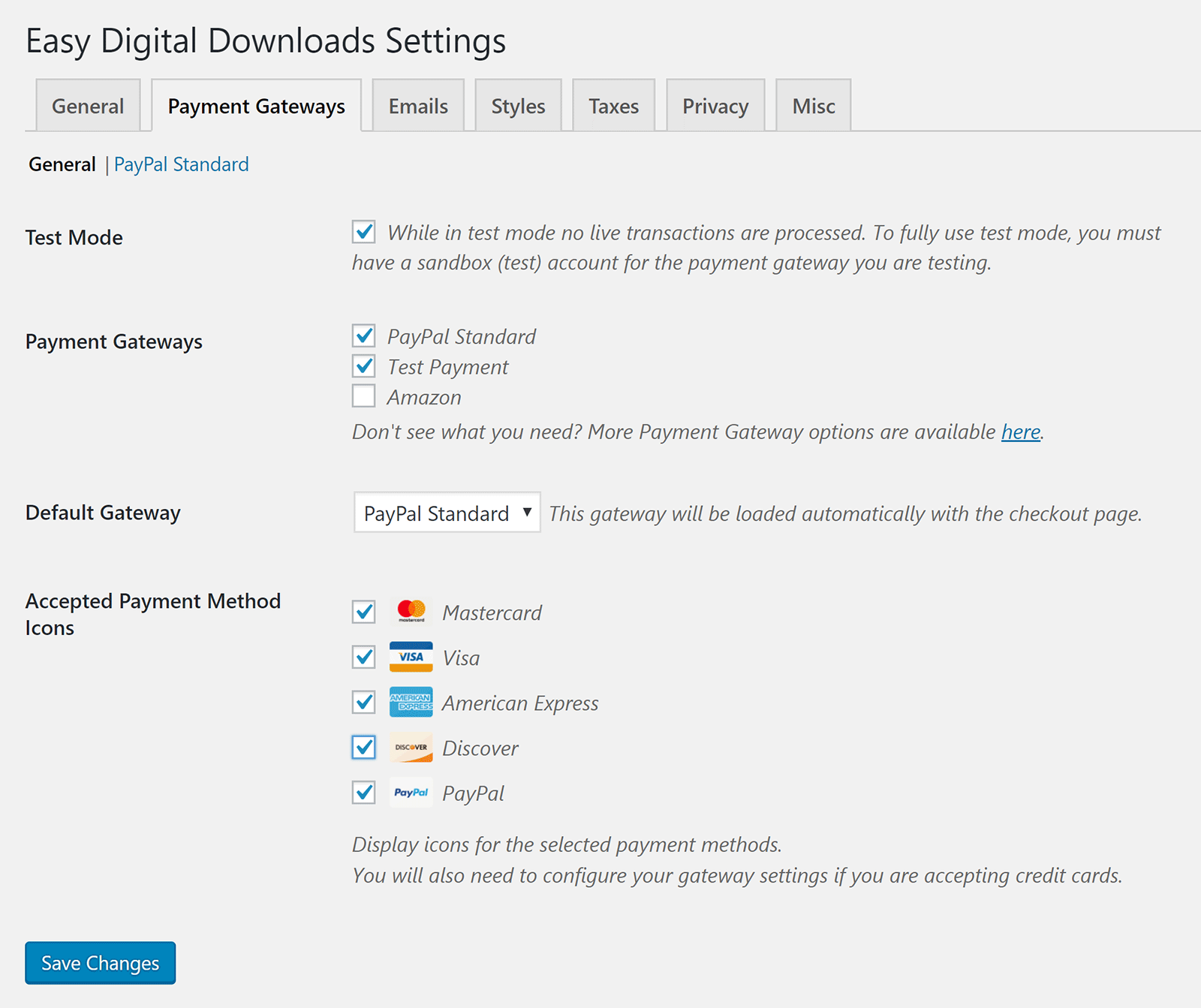Click the Save Changes button
This screenshot has height=1008, width=1201.
click(101, 963)
